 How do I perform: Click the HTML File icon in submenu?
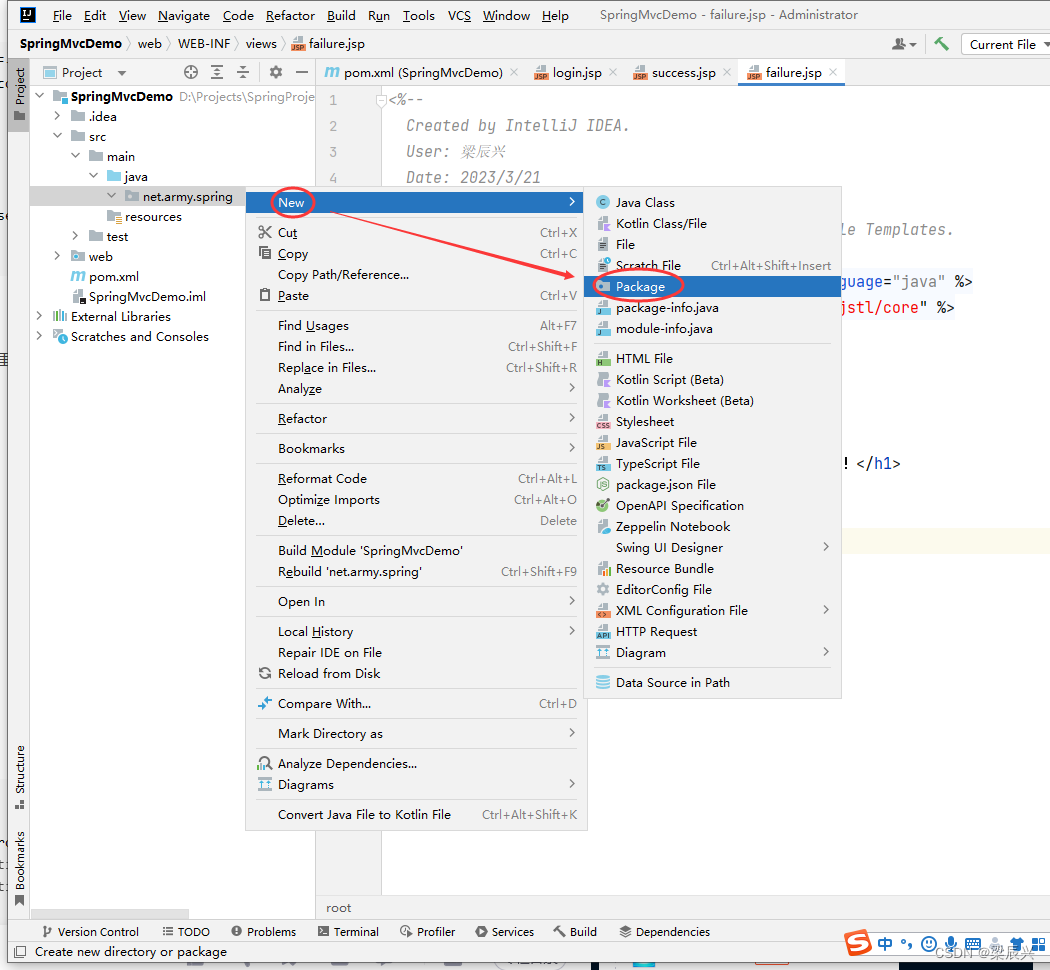[x=603, y=359]
